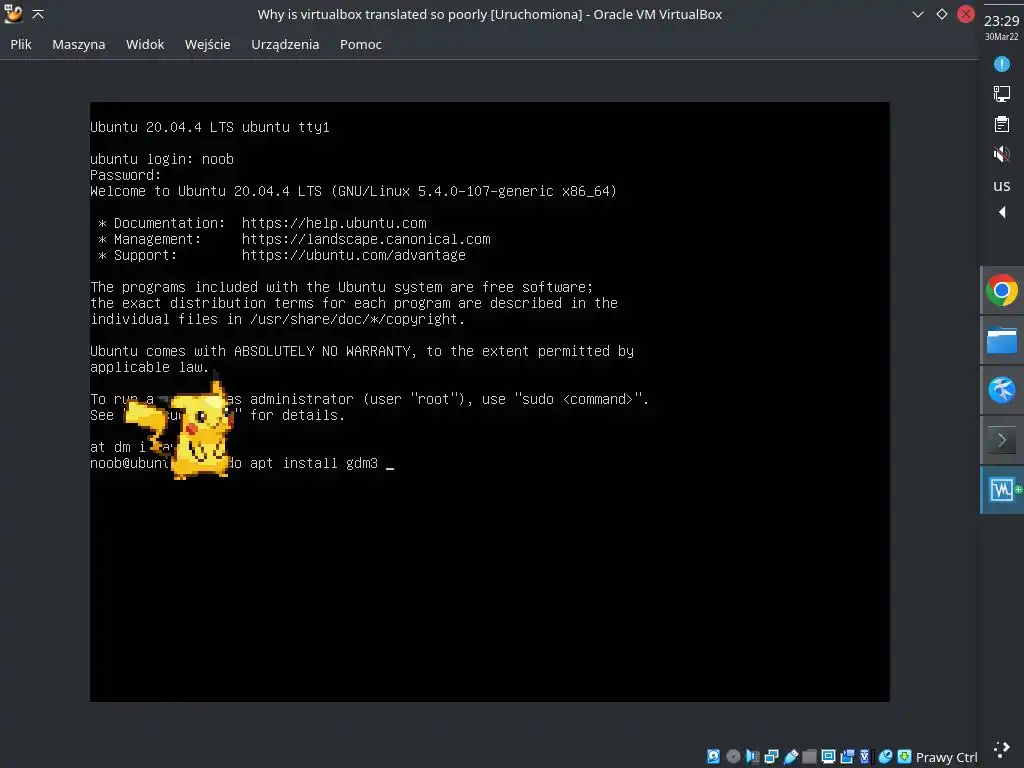Open the Pomoc menu
The width and height of the screenshot is (1024, 768).
(x=360, y=44)
